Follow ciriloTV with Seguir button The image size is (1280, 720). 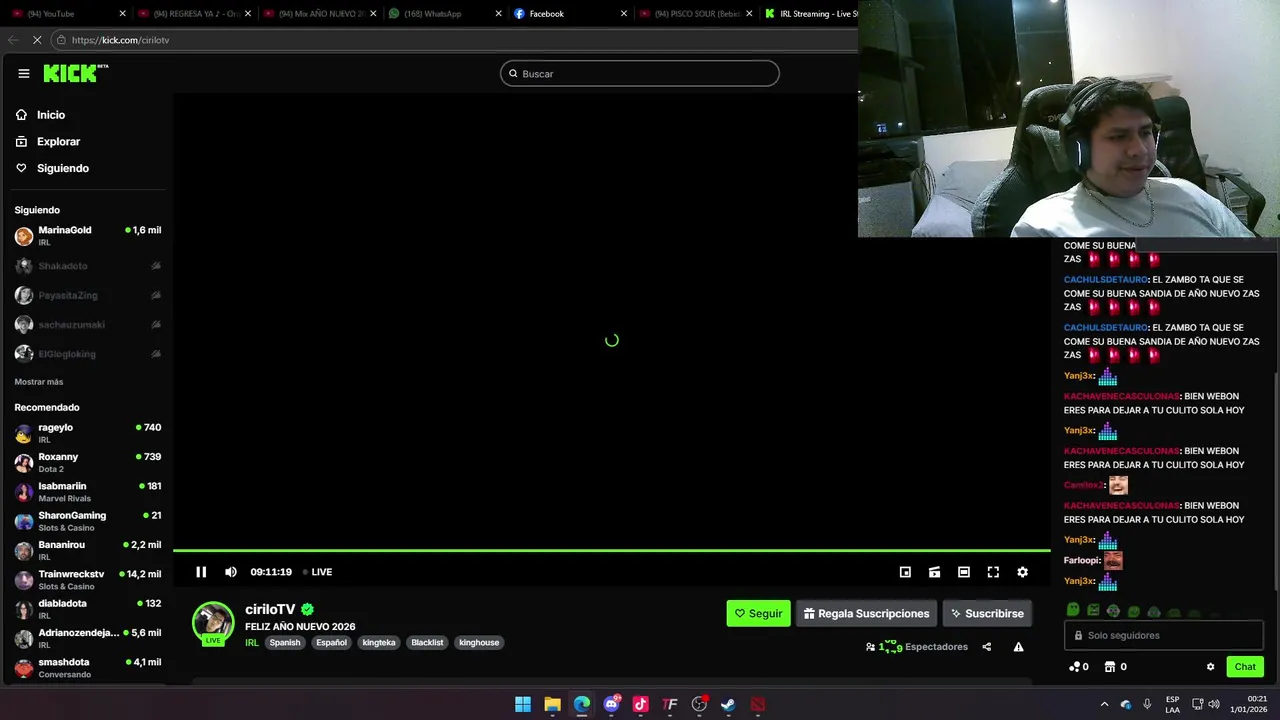[758, 613]
